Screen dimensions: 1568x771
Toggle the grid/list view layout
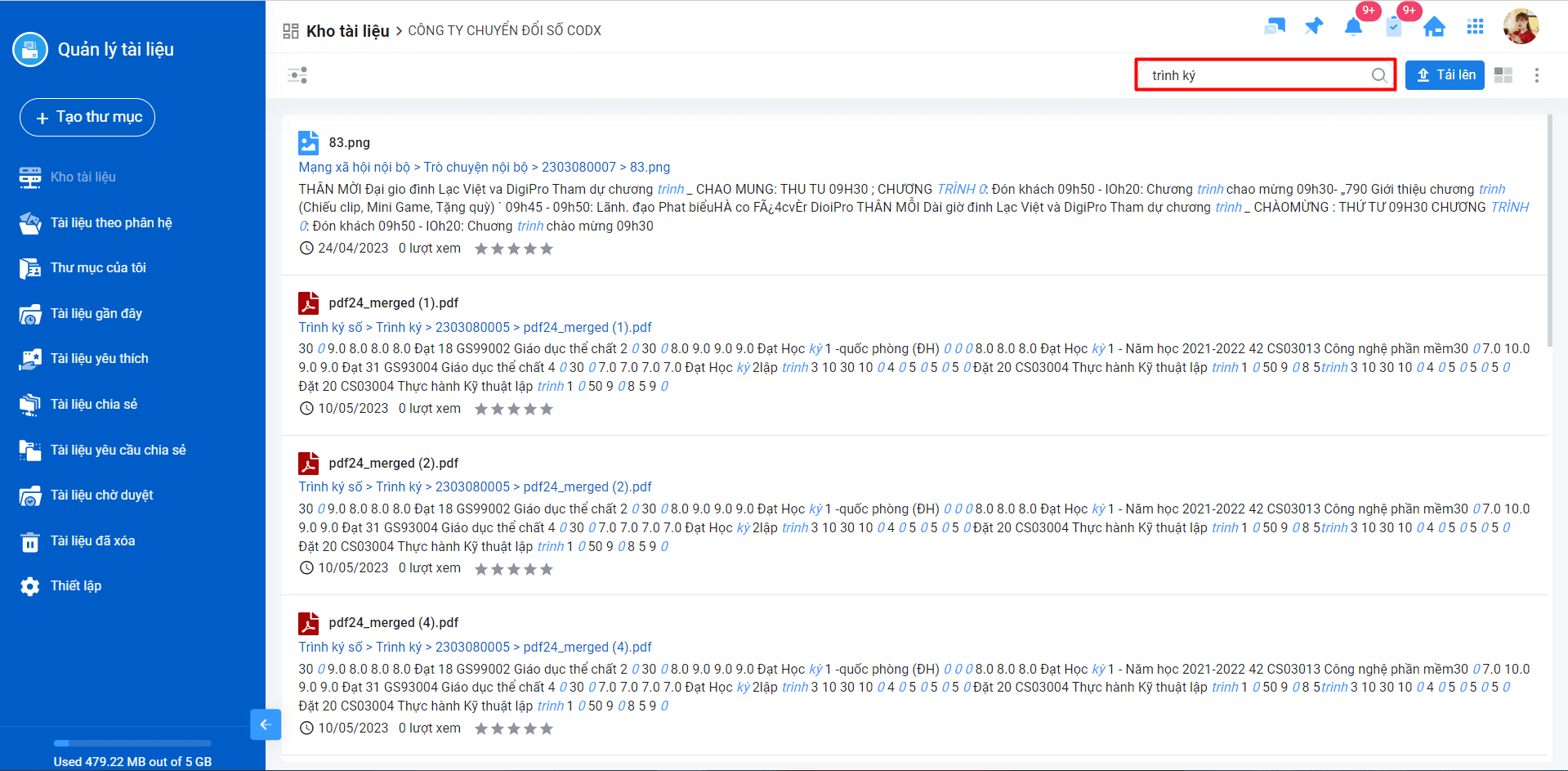pos(1503,75)
